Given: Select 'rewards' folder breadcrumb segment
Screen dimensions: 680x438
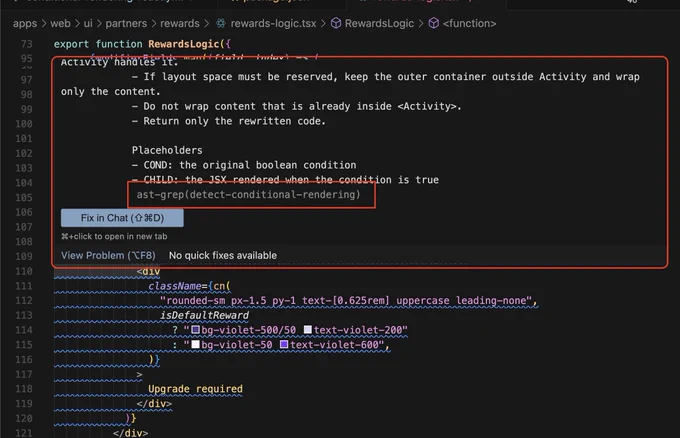Looking at the screenshot, I should 180,23.
